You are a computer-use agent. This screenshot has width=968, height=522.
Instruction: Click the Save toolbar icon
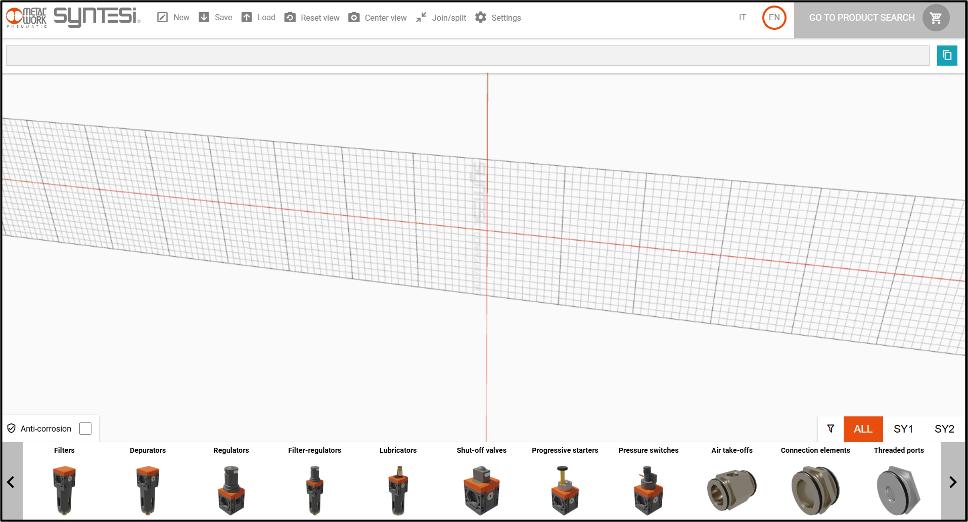(x=204, y=18)
